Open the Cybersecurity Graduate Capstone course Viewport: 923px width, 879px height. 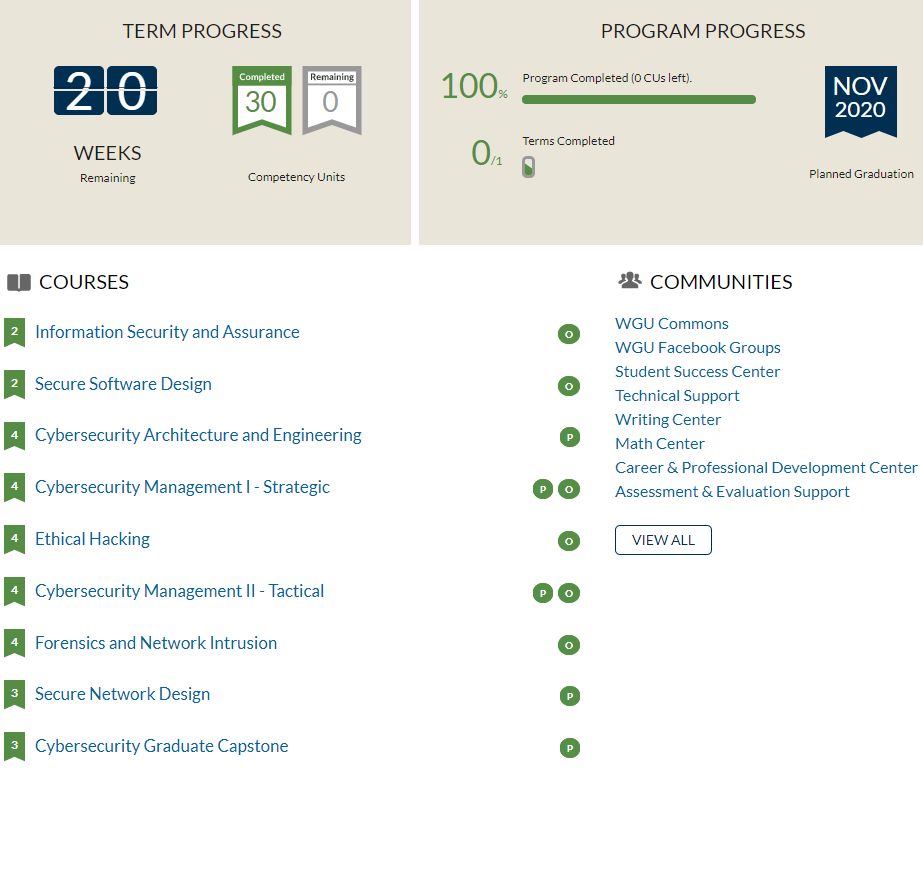[x=161, y=746]
